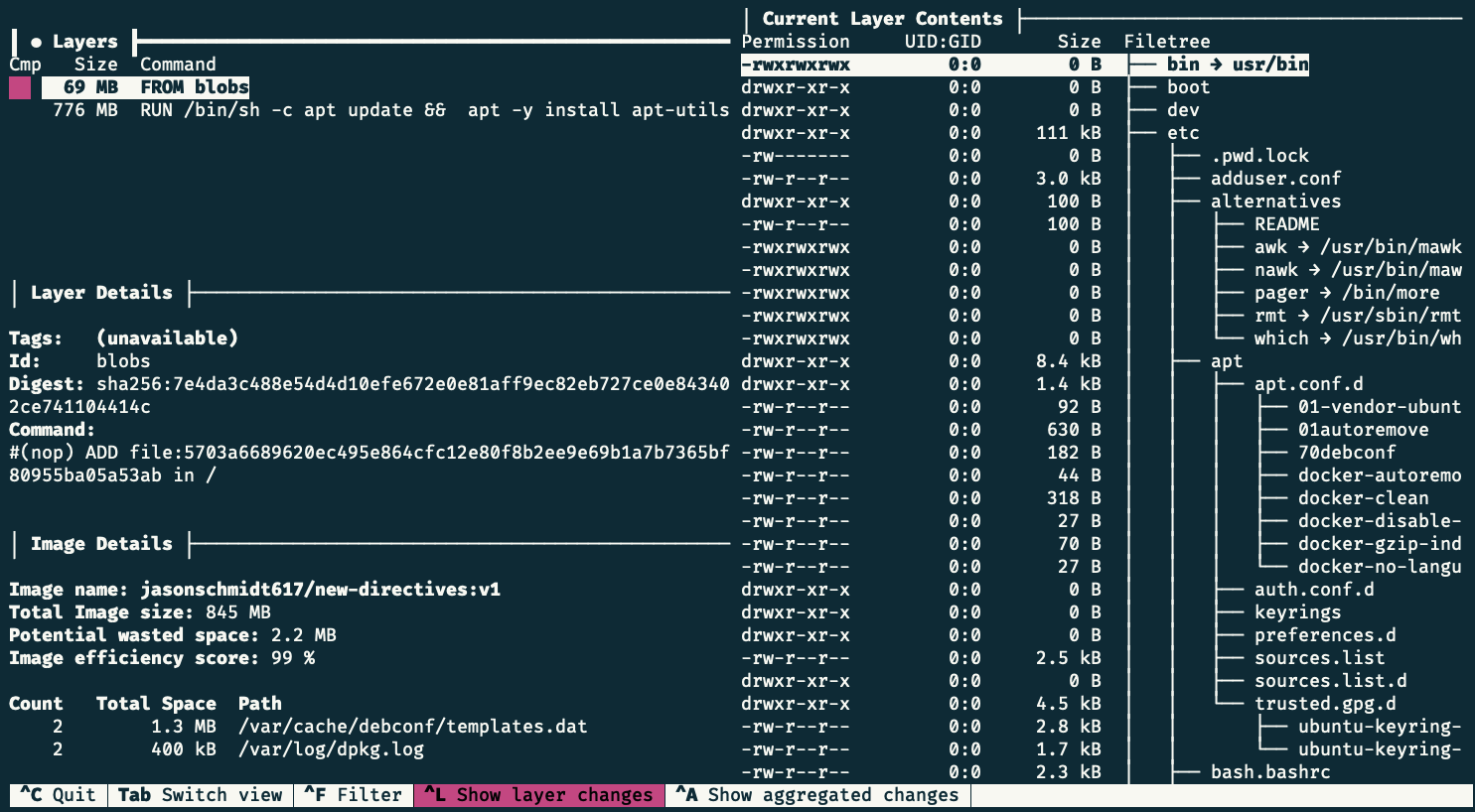
Task: Select docker-clean in the filetree
Action: click(x=1363, y=498)
